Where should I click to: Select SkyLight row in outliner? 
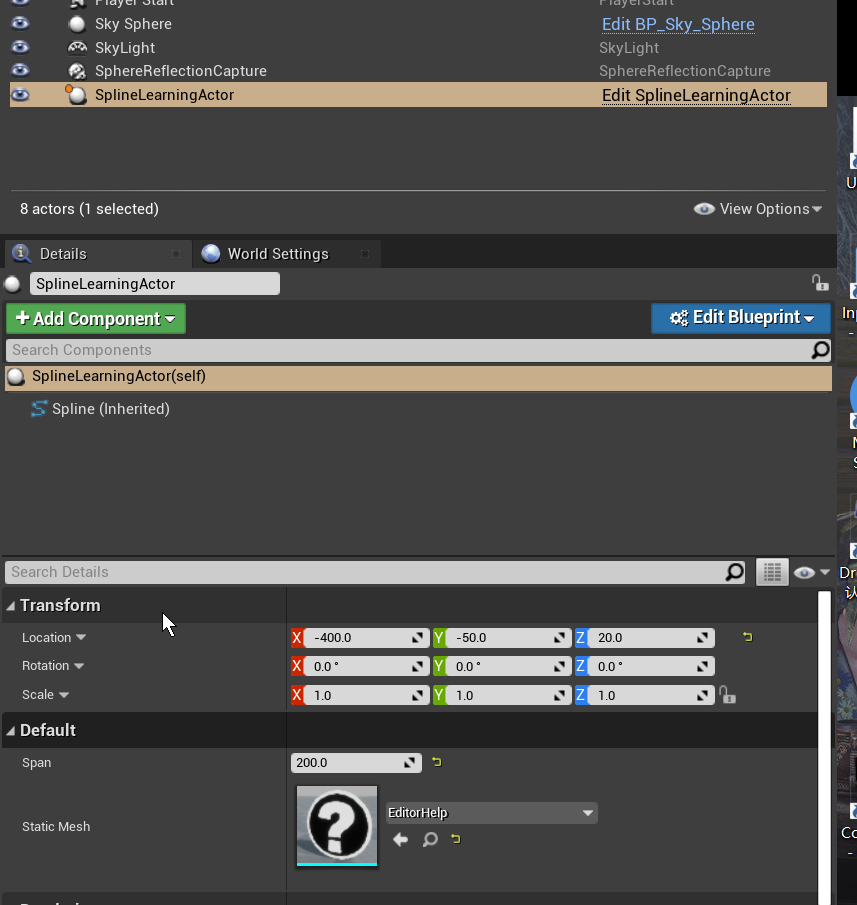(418, 47)
